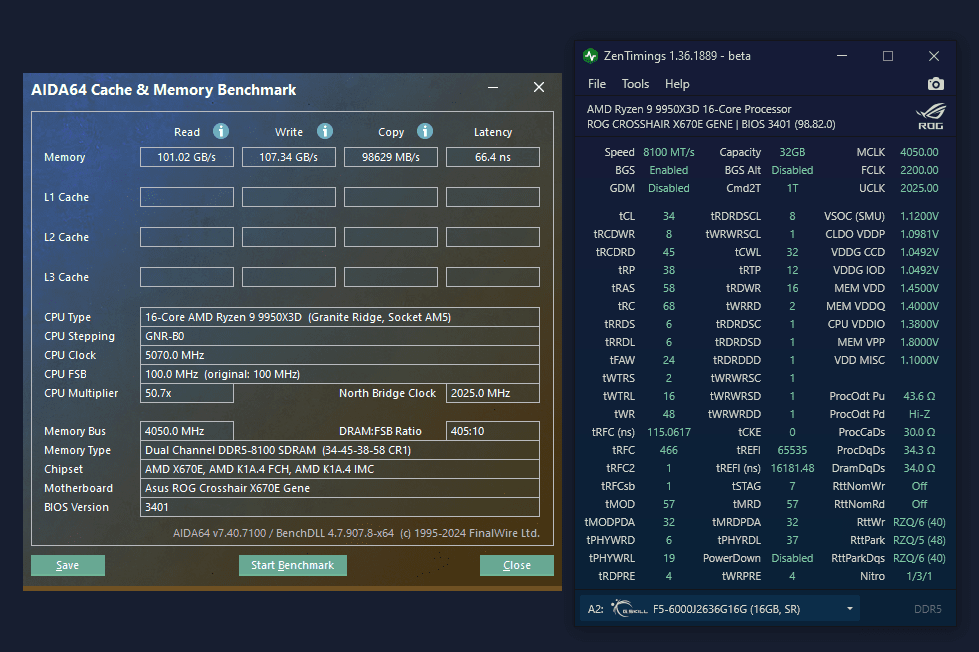Click the Close button in AIDA64
Screen dimensions: 979x652
516,565
